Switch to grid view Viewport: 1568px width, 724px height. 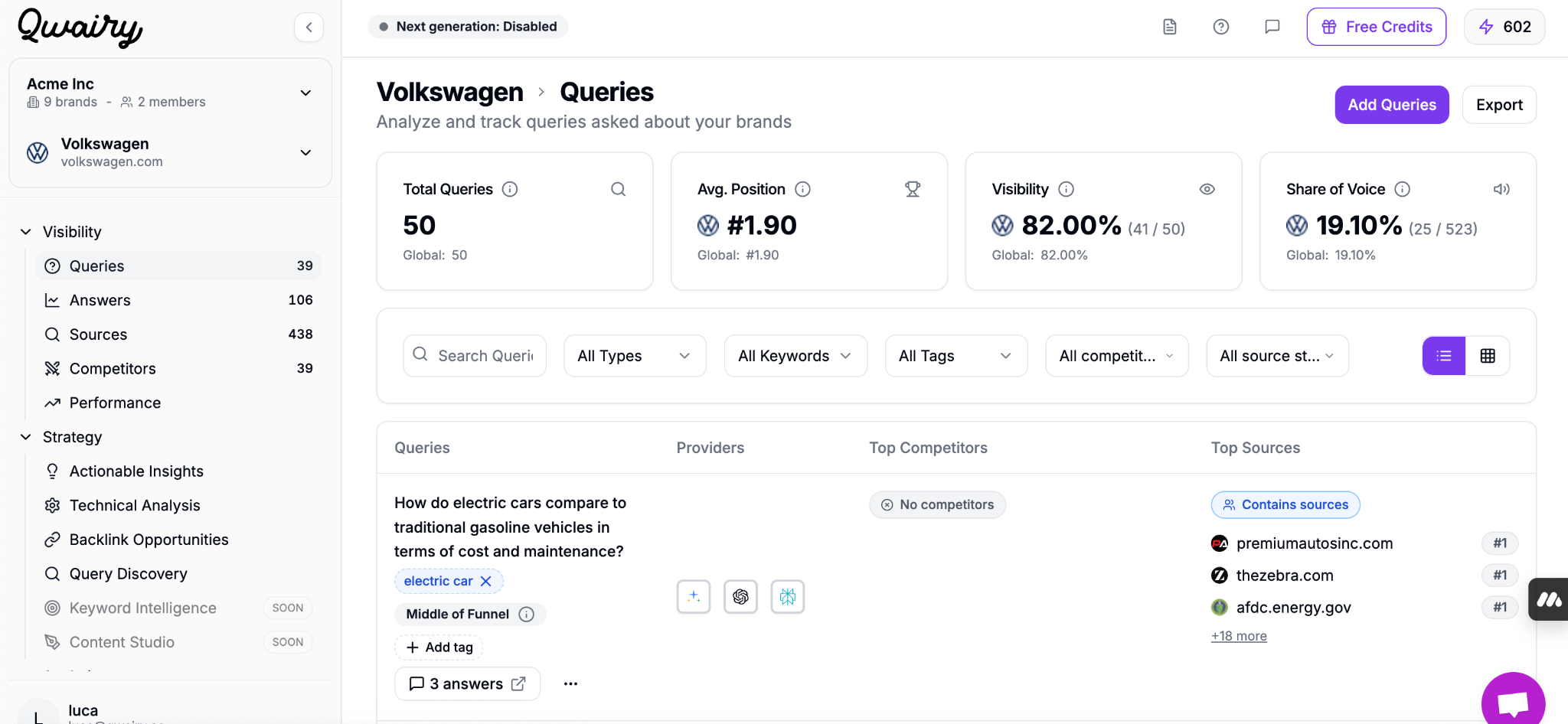pos(1488,356)
